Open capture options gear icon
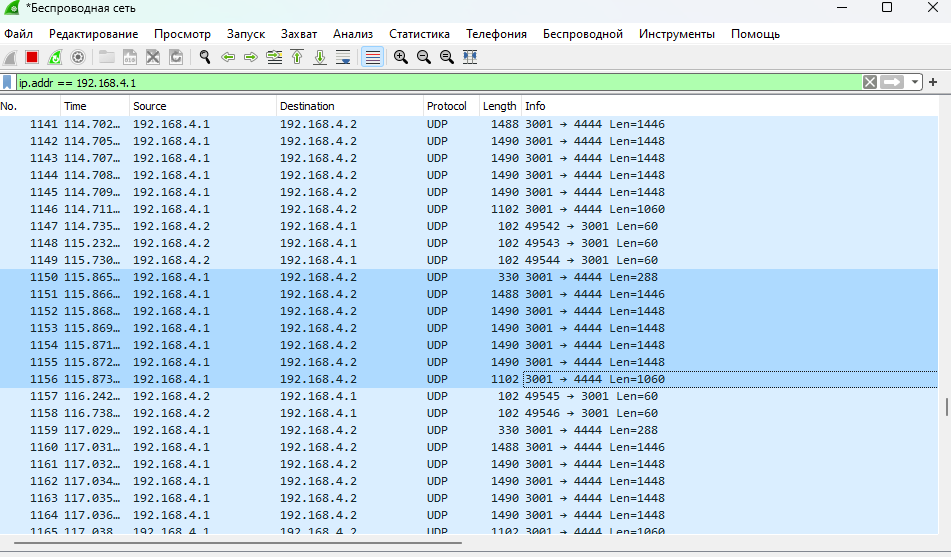 point(78,57)
